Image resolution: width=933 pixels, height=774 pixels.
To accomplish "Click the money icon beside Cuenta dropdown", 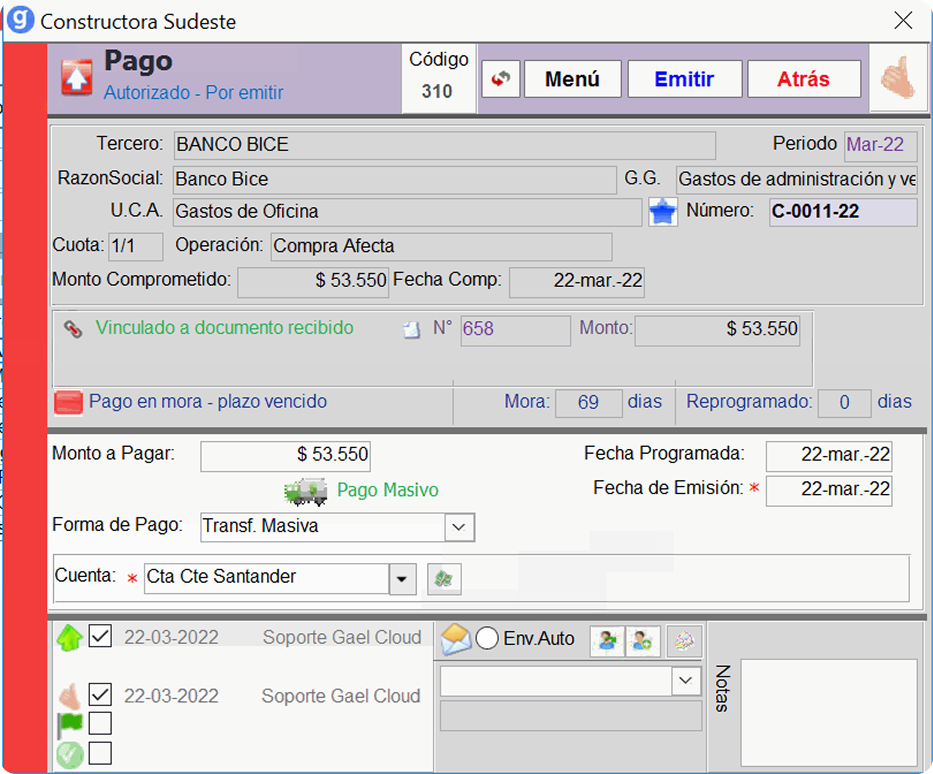I will (444, 578).
